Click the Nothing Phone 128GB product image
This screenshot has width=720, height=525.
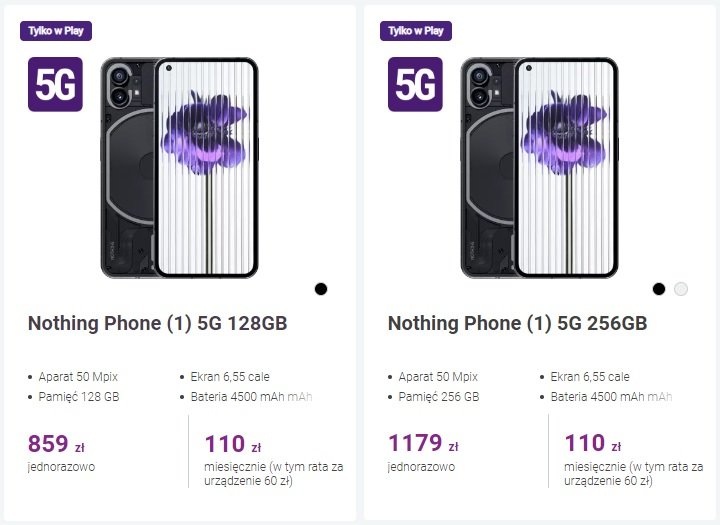[x=180, y=168]
